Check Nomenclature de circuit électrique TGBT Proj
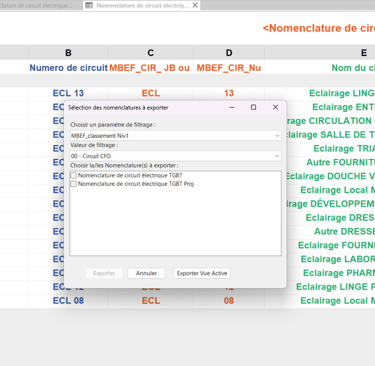This screenshot has height=366, width=375. (x=74, y=184)
